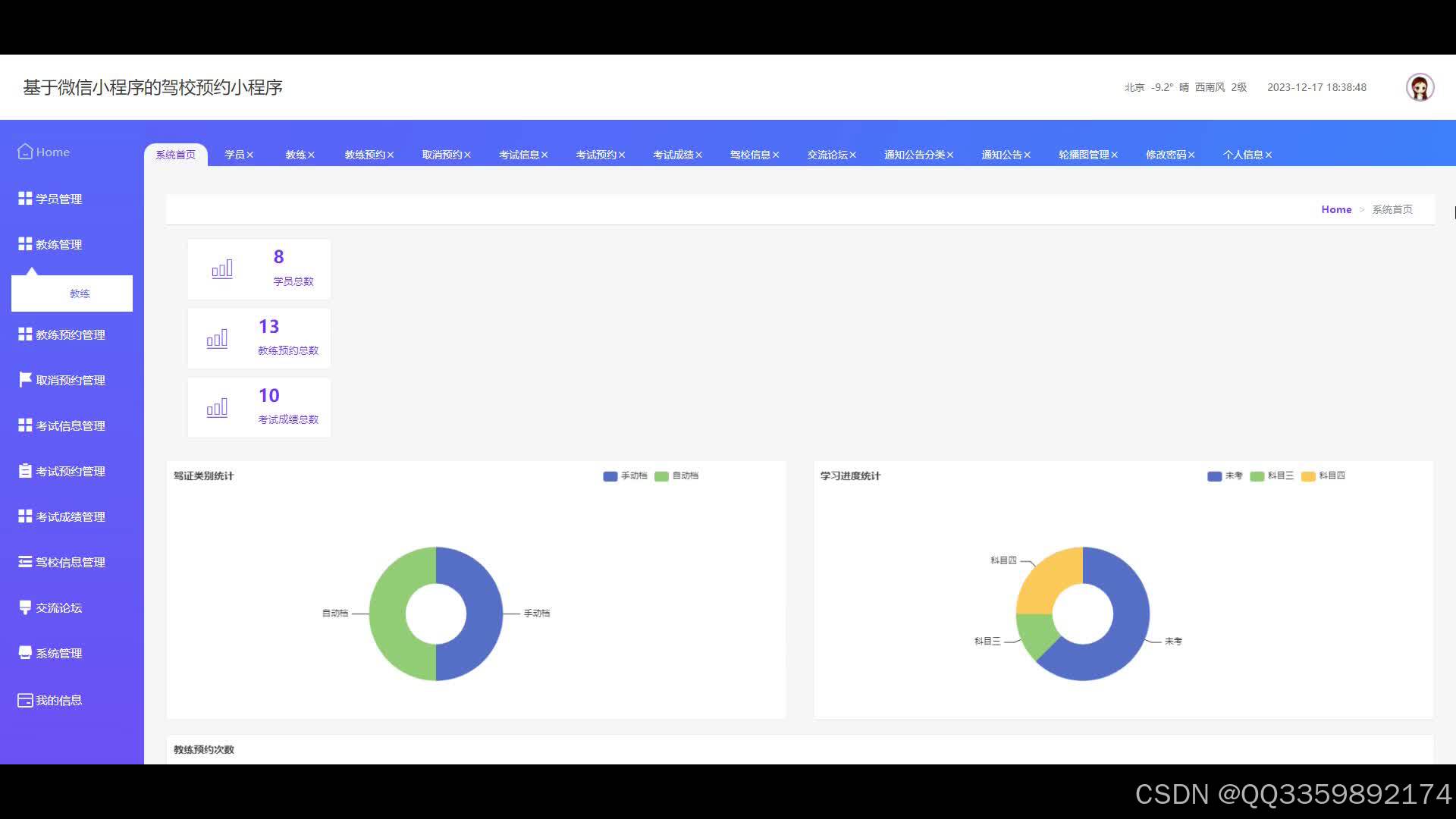Click the grid icon beside 考试信息管理

click(25, 425)
